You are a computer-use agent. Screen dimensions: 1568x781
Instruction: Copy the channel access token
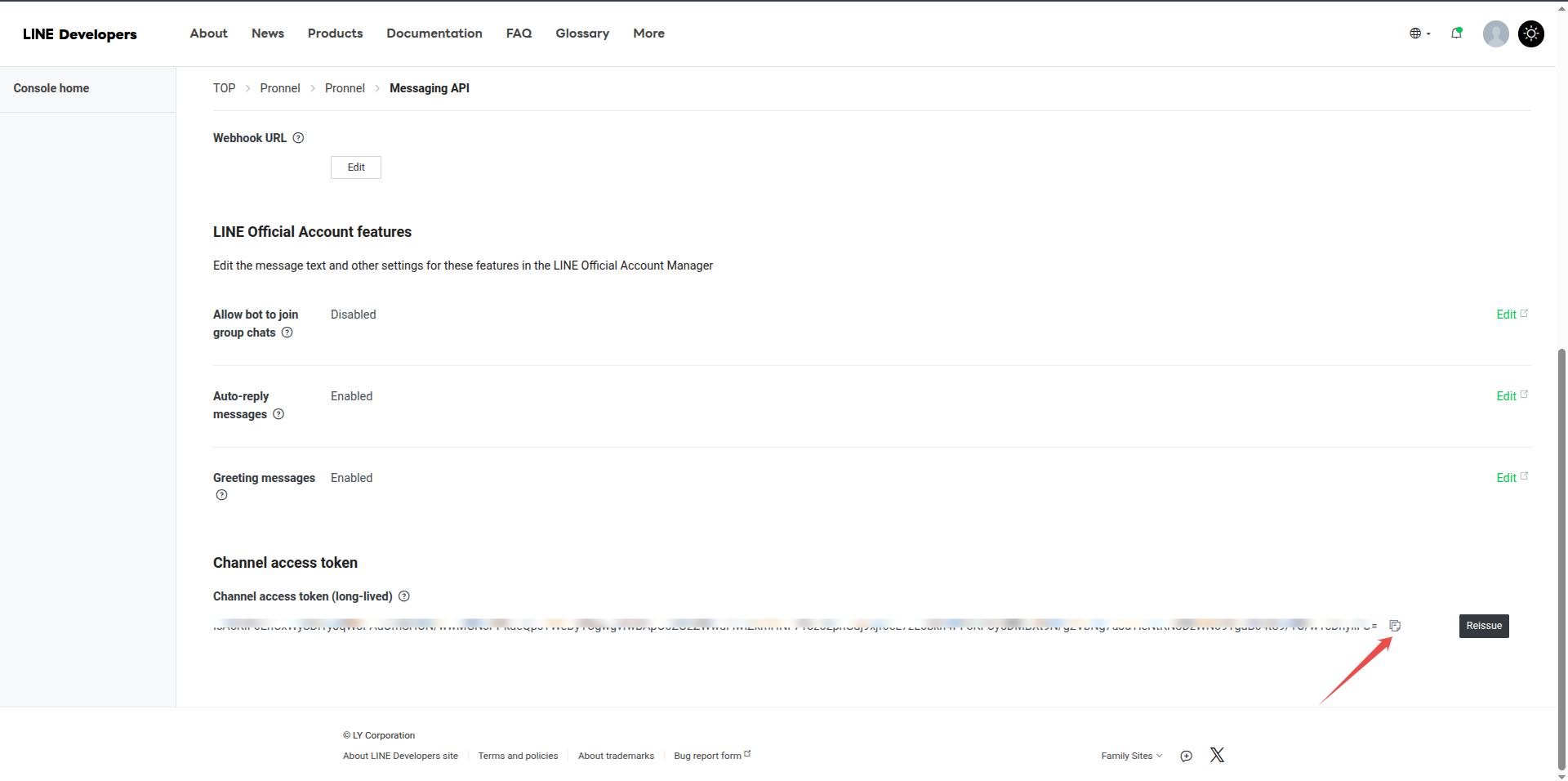[1395, 626]
